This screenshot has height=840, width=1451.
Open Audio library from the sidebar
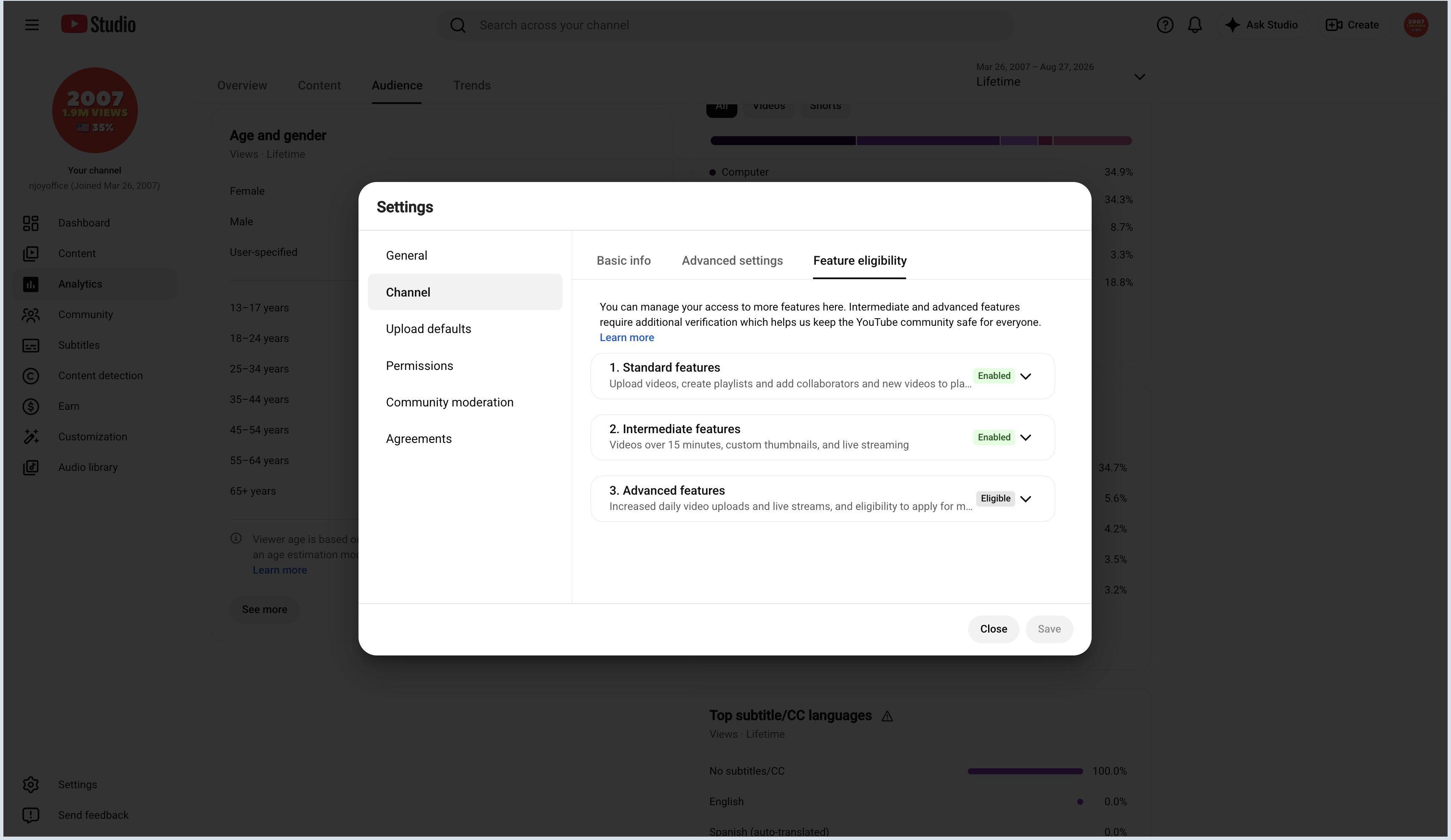point(95,467)
